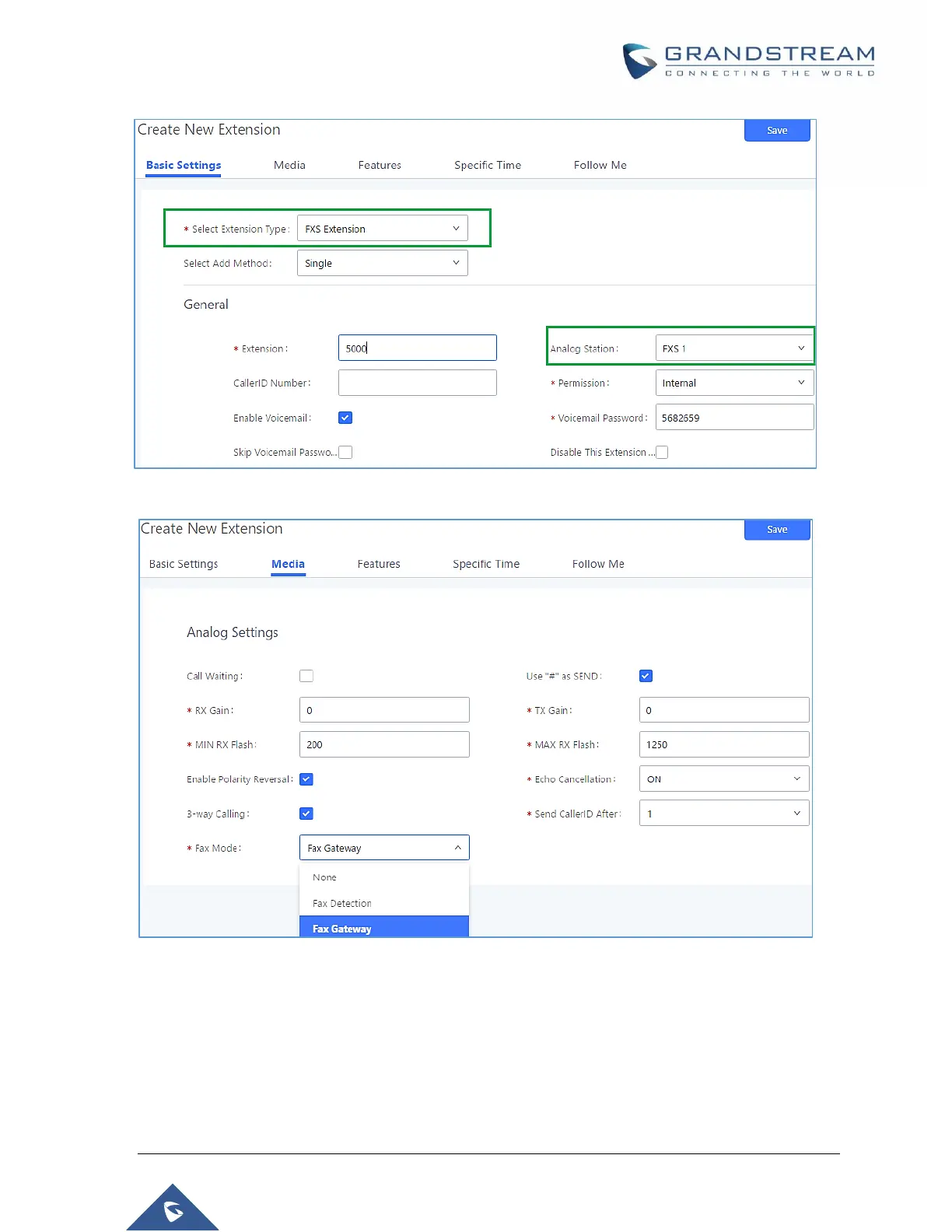This screenshot has height=1232, width=952.
Task: Uncheck the 3-way Calling checkbox
Action: (x=306, y=814)
